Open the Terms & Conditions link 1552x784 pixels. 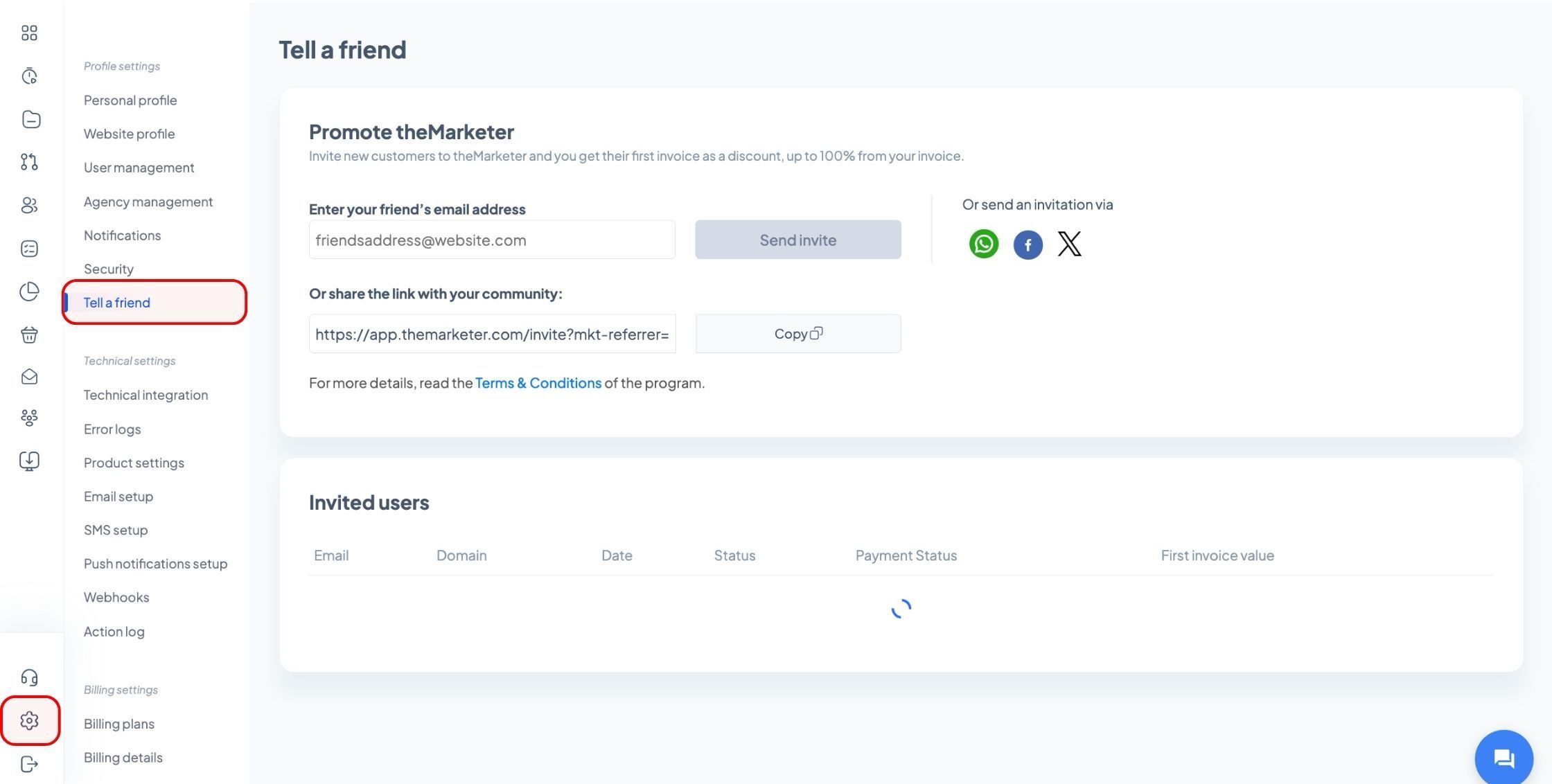click(538, 383)
